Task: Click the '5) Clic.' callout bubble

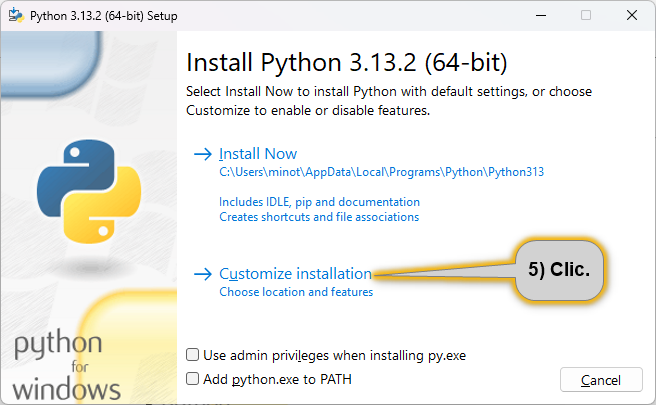Action: pos(559,270)
